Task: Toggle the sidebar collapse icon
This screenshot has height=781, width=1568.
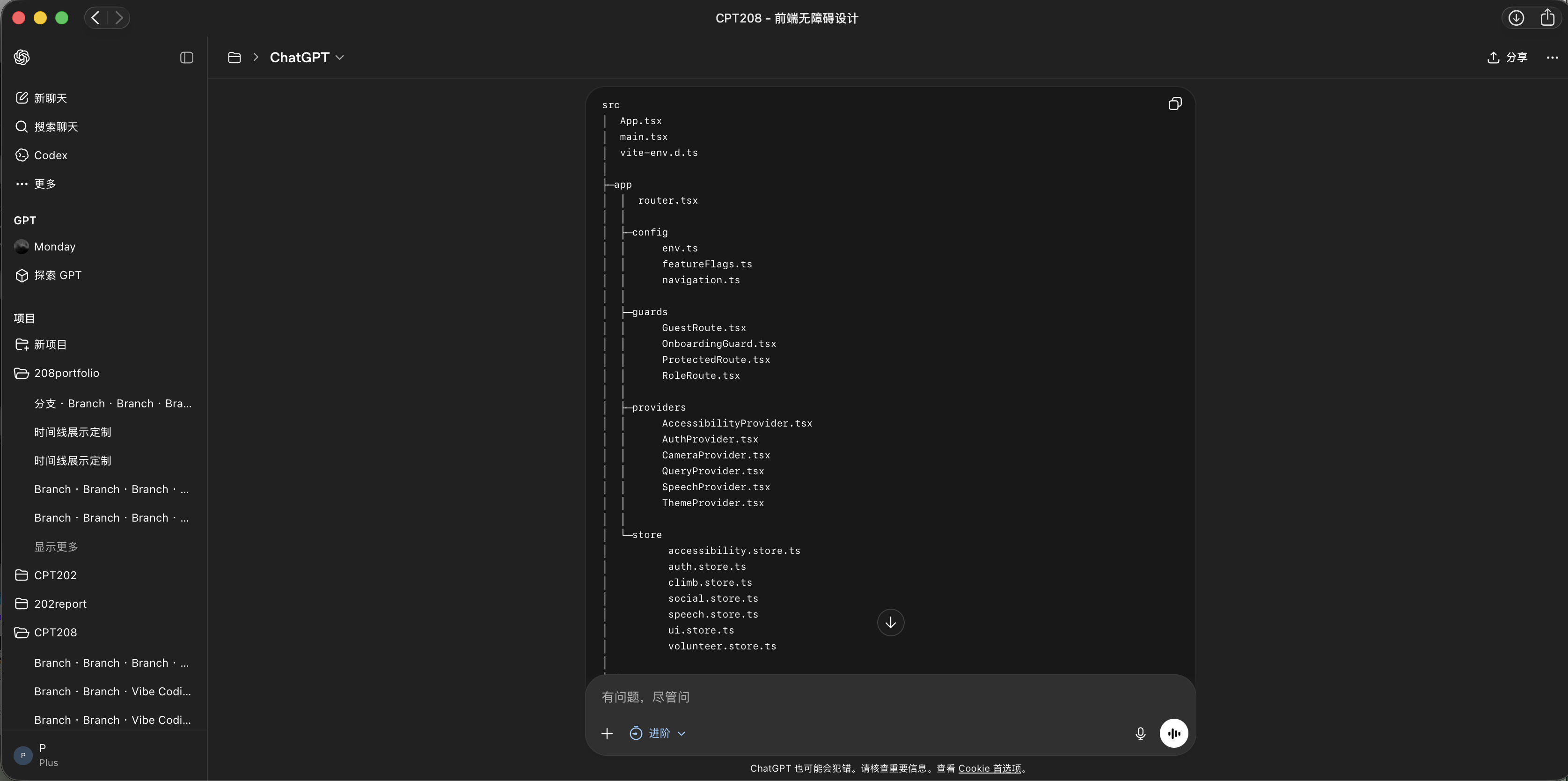Action: (187, 57)
